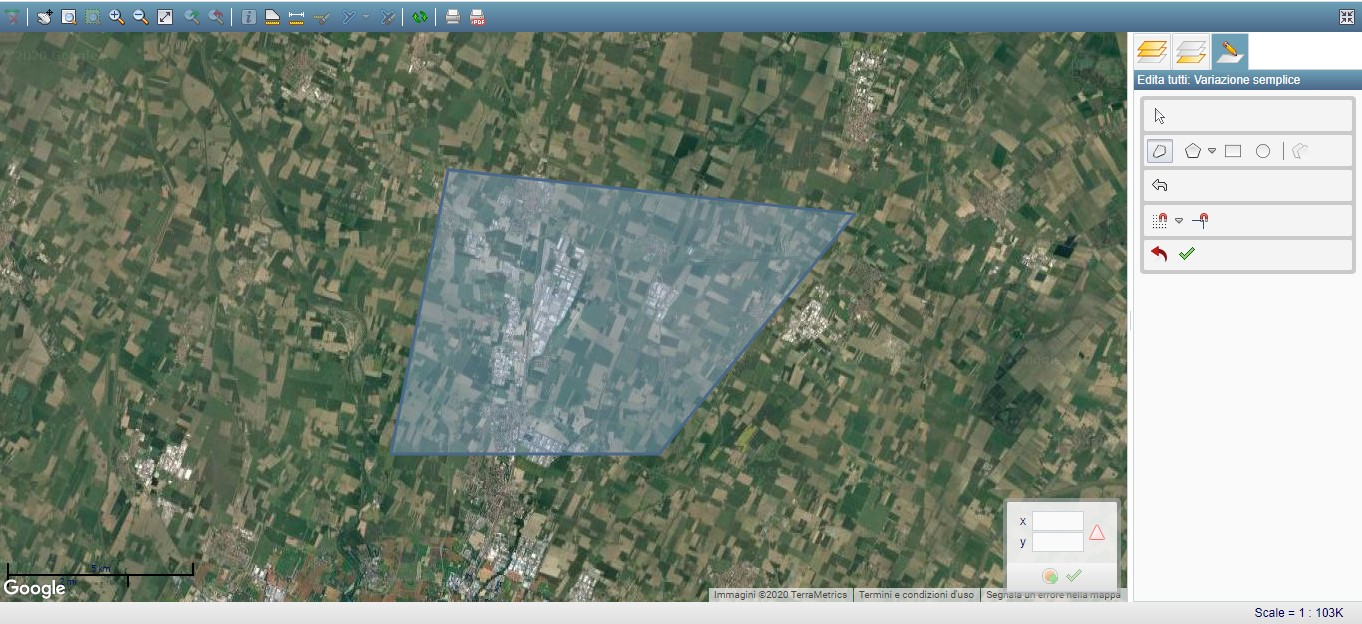Click the x coordinate input field

1058,521
